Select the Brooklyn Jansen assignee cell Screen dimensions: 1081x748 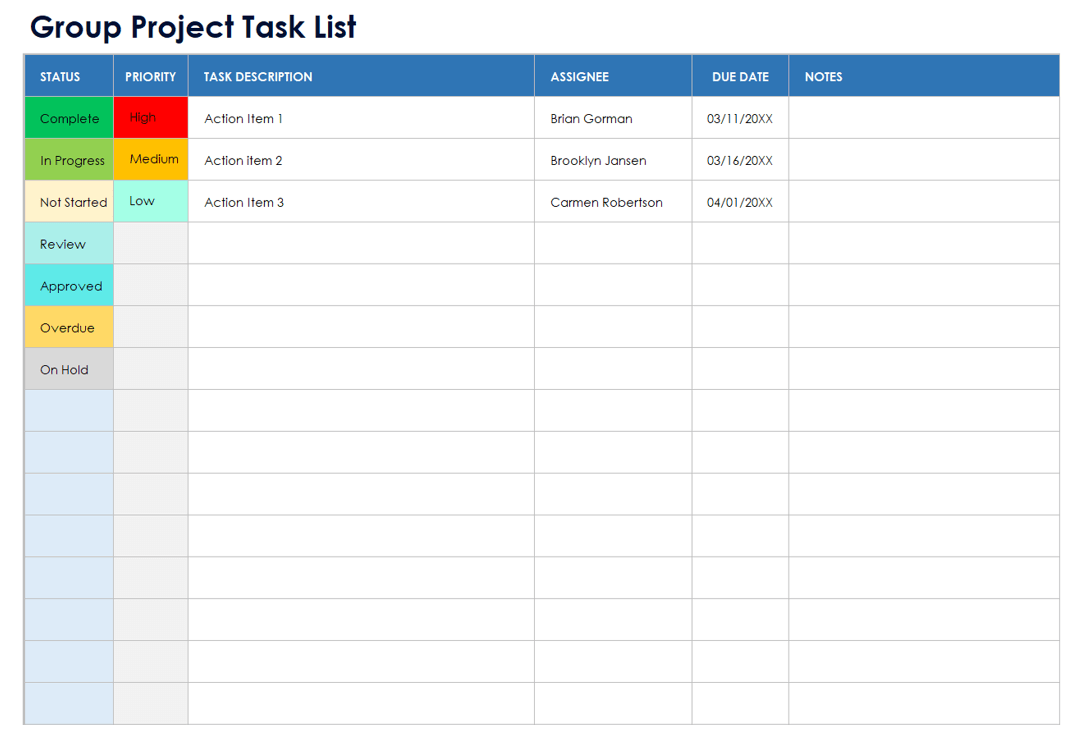(x=612, y=160)
